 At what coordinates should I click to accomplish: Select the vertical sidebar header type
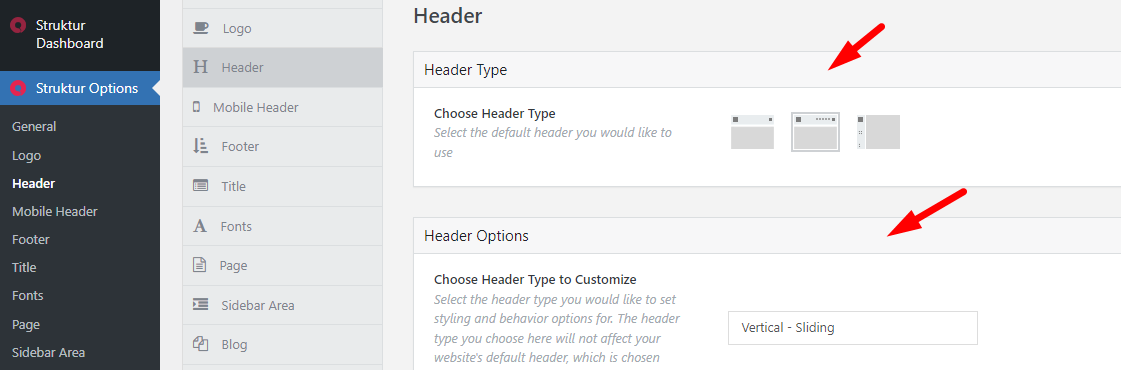pos(878,131)
